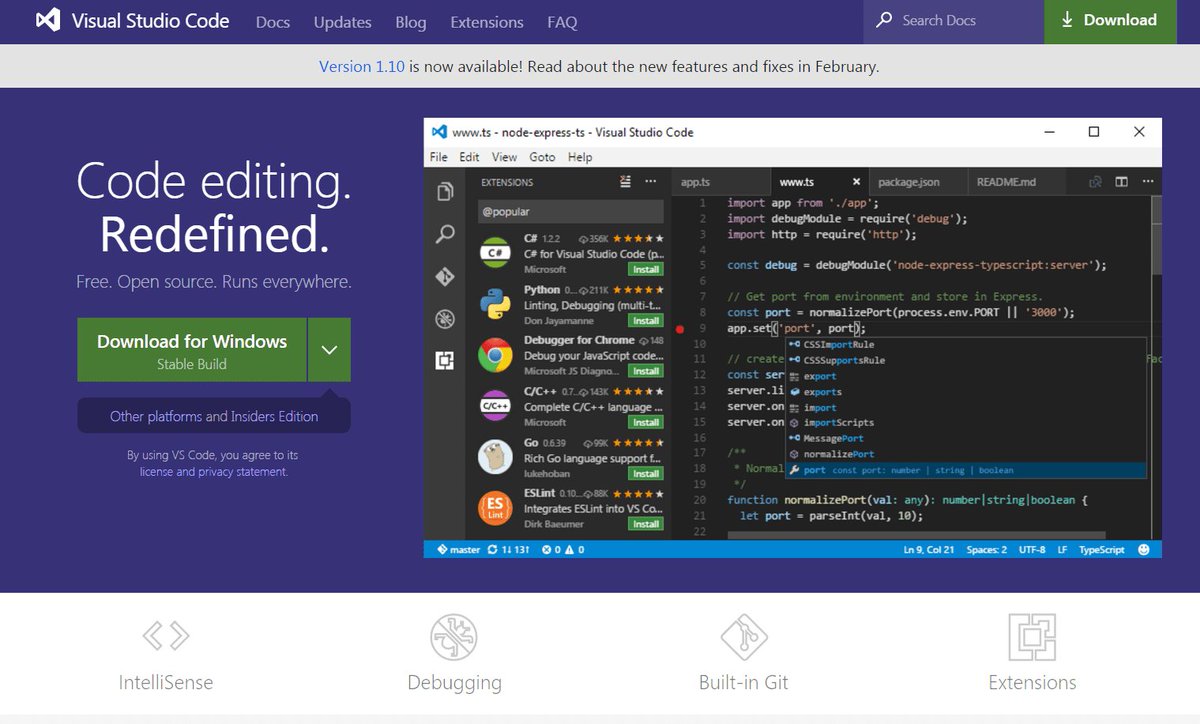Open the Explorer icon in activity bar
Image resolution: width=1200 pixels, height=724 pixels.
[x=445, y=192]
